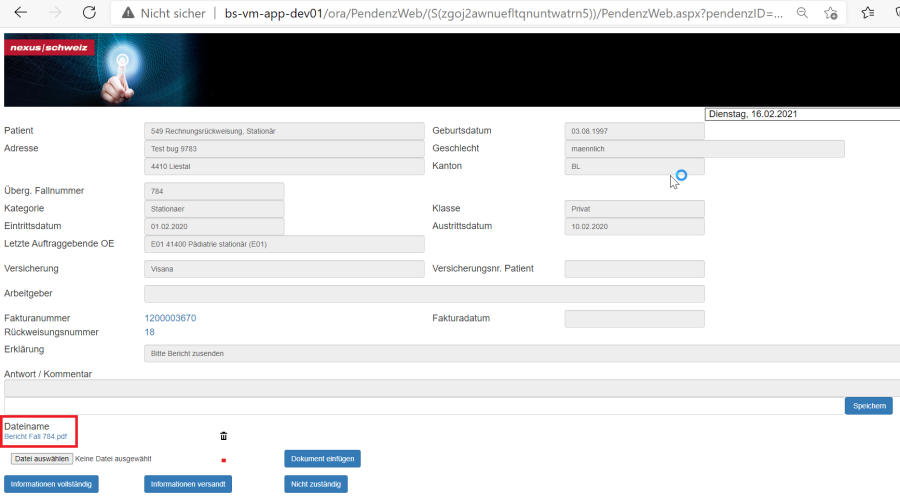This screenshot has width=900, height=497.
Task: Click the Versicherungsnr. Patient label
Action: pos(483,269)
